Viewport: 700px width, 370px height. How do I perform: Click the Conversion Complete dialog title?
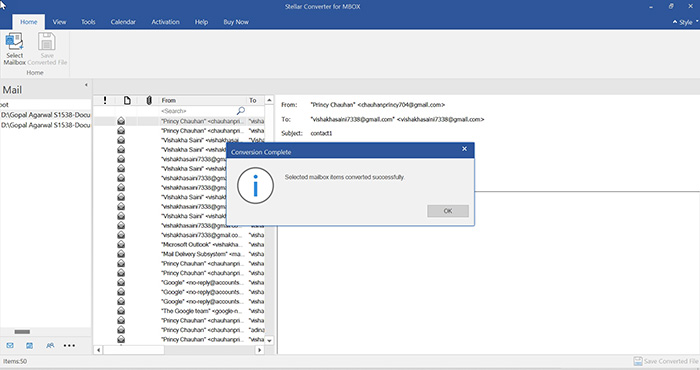261,152
